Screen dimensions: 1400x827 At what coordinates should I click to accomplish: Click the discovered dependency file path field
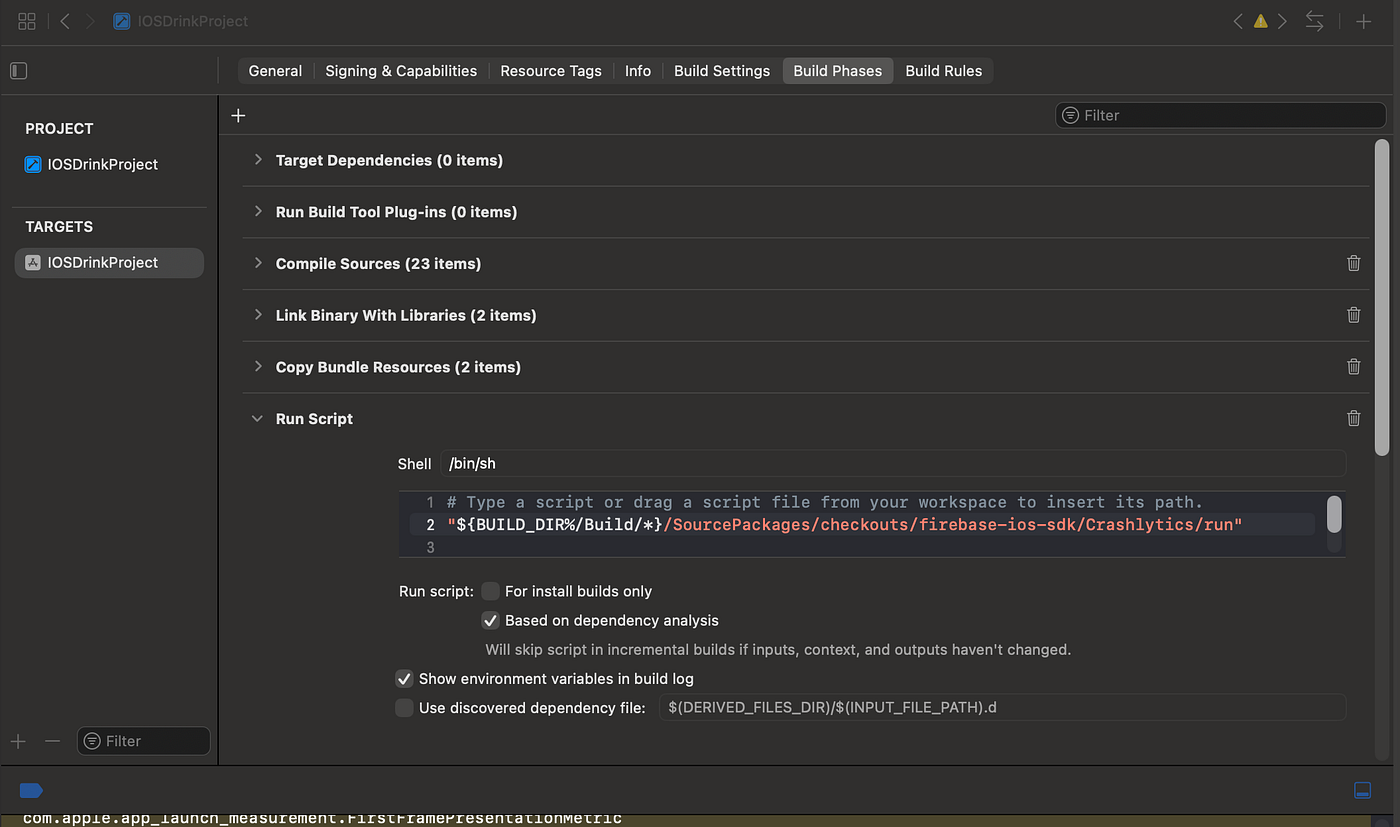(1002, 708)
